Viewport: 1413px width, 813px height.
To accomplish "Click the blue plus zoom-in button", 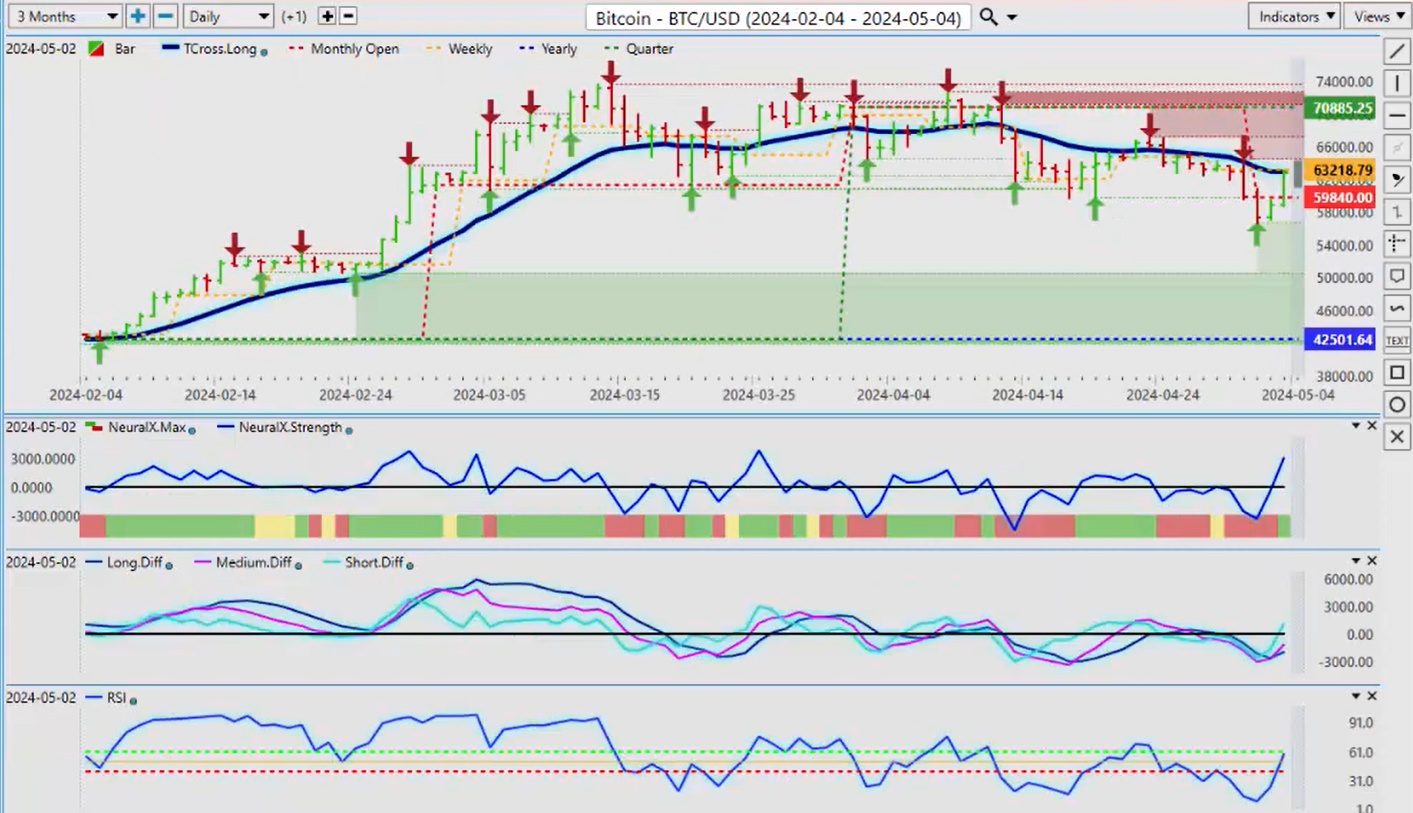I will pos(137,16).
